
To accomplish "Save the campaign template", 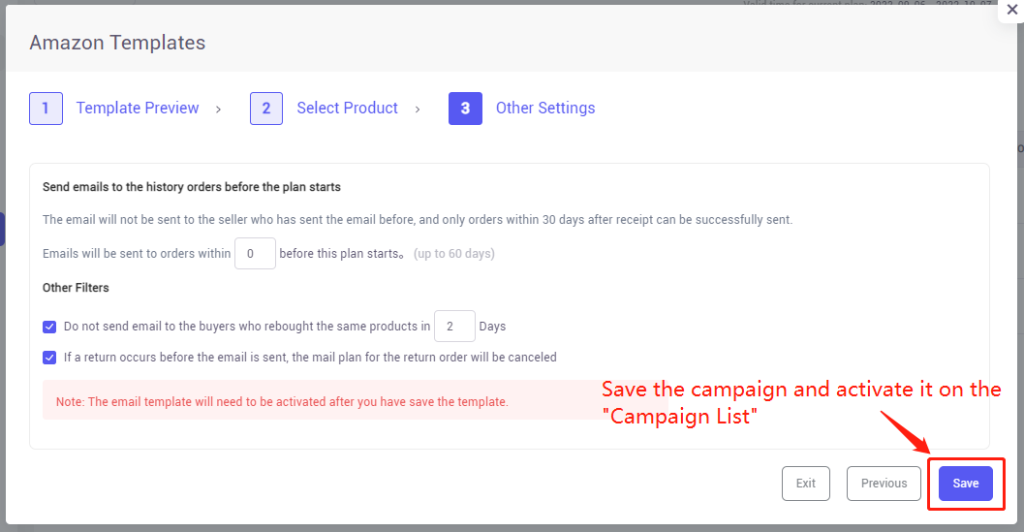I will coord(965,484).
